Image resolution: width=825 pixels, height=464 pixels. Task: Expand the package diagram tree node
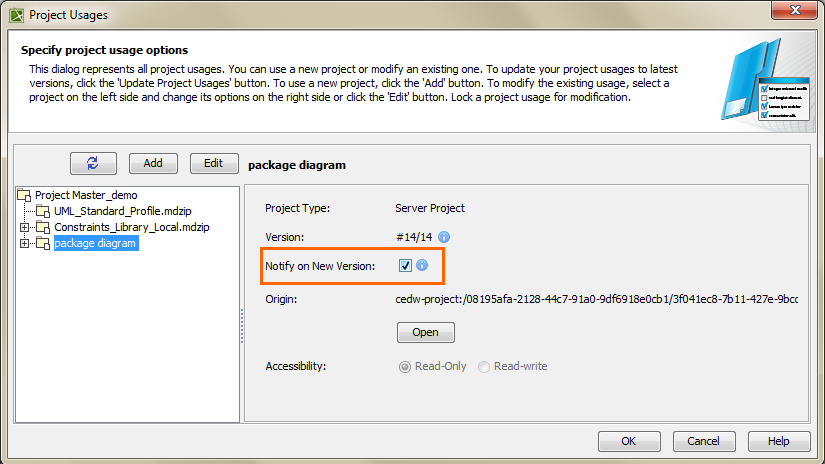coord(24,243)
